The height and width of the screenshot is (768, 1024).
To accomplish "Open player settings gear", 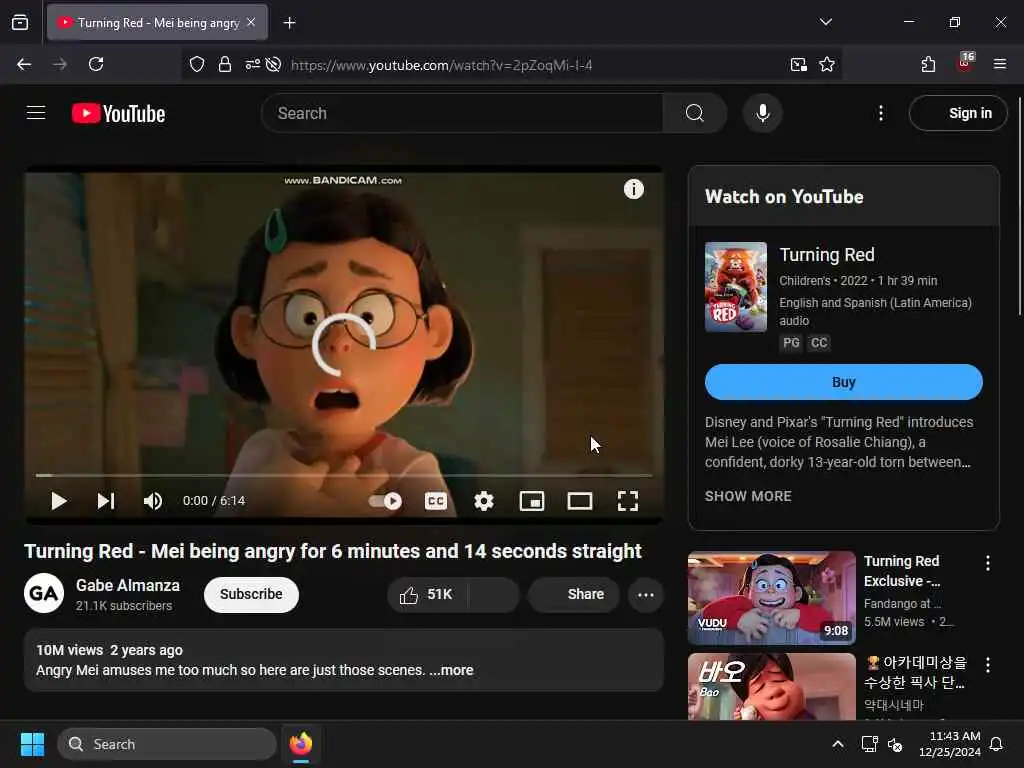I will pos(484,501).
